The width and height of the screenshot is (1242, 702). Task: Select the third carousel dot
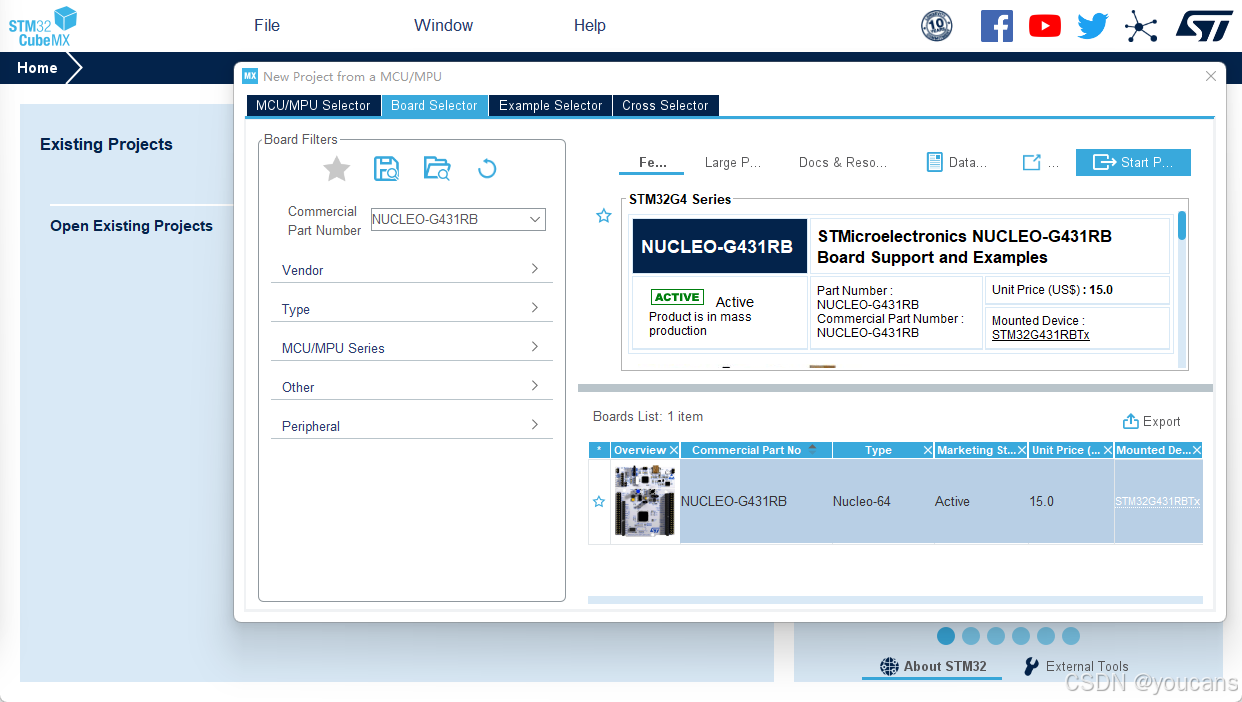(996, 636)
